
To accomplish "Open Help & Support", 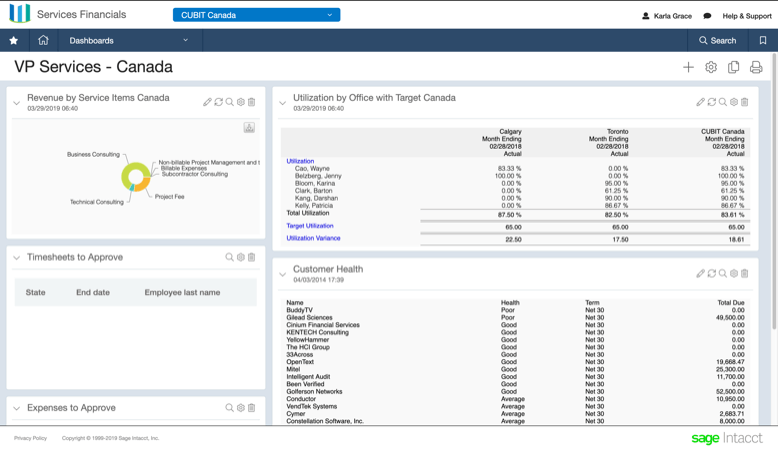I will (746, 16).
